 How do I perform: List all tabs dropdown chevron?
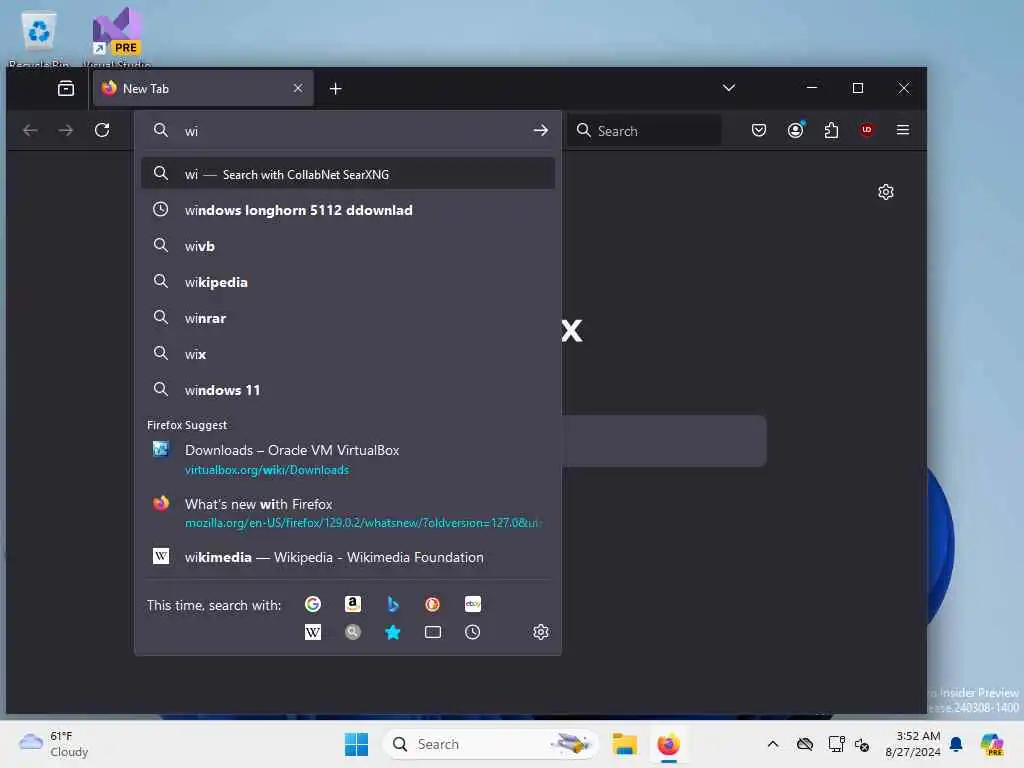pyautogui.click(x=729, y=88)
